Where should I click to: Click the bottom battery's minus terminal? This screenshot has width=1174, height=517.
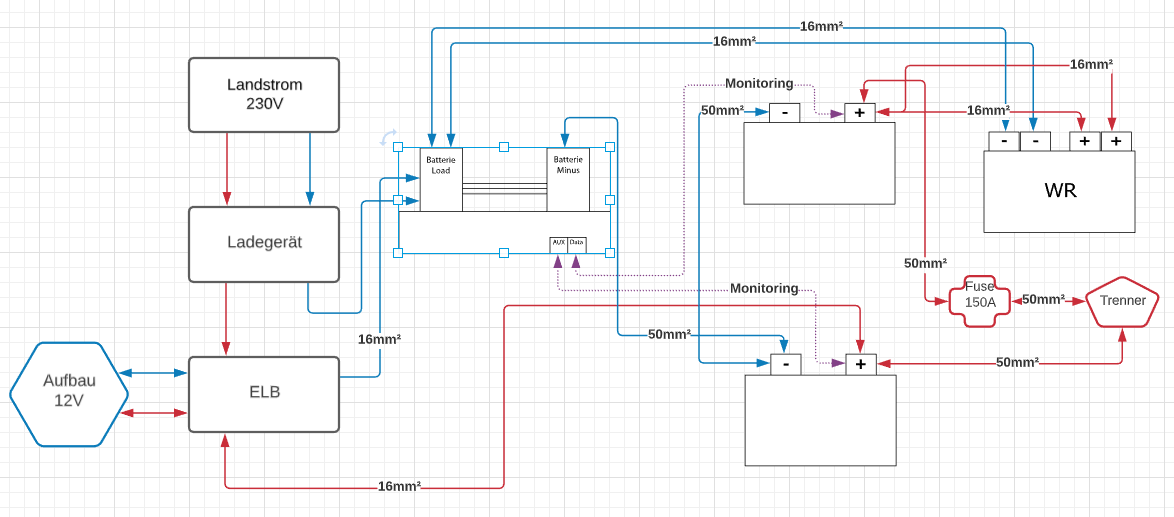tap(785, 365)
